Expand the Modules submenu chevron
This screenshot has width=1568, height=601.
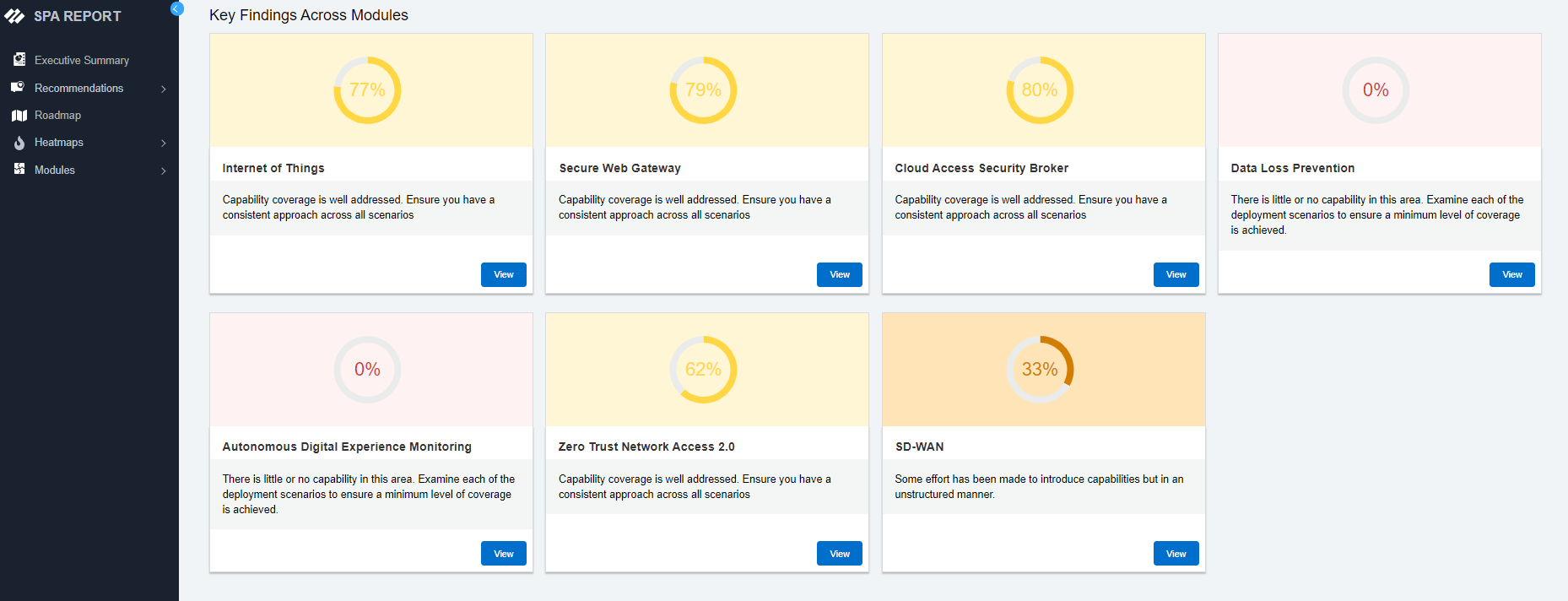[164, 171]
